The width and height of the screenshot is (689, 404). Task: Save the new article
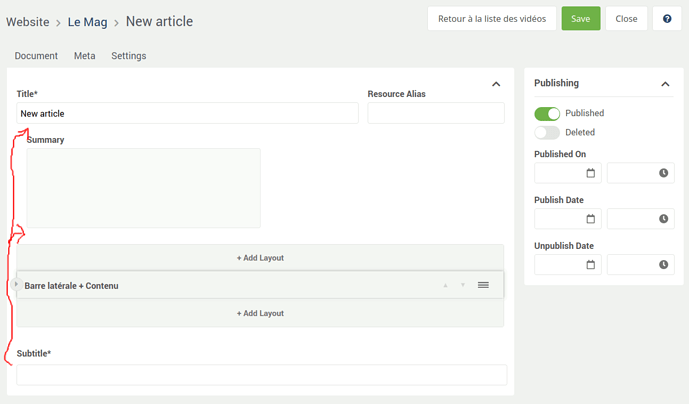click(x=580, y=18)
